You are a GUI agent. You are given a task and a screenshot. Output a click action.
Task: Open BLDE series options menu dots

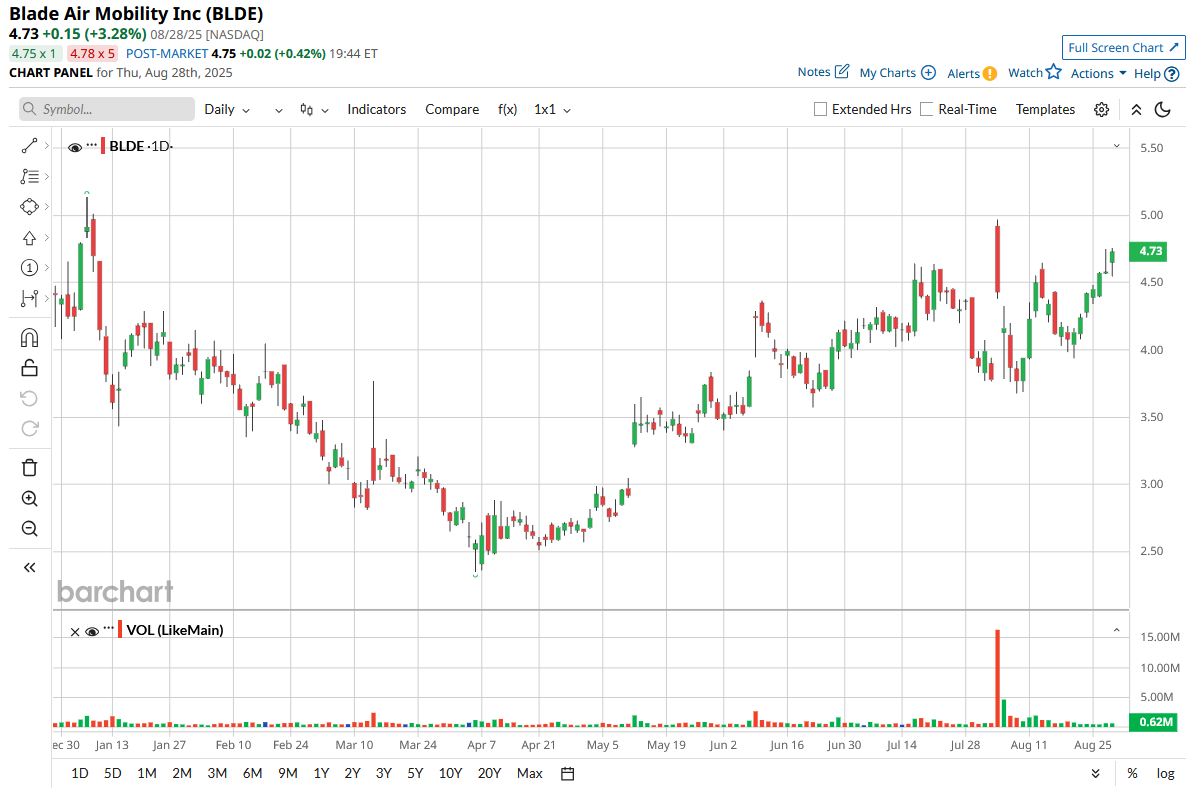tap(92, 146)
